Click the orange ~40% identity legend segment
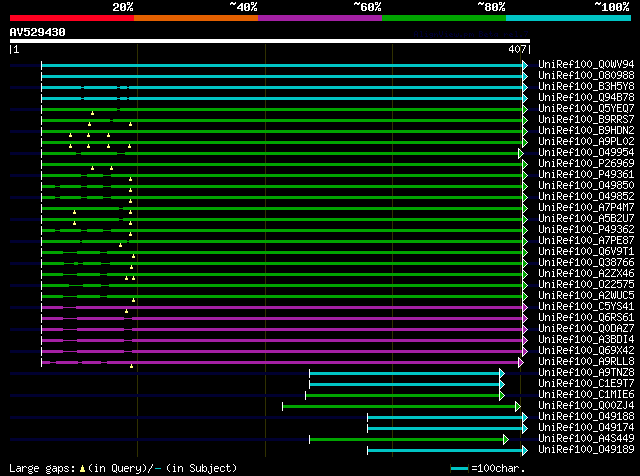Image resolution: width=640 pixels, height=476 pixels. (196, 18)
